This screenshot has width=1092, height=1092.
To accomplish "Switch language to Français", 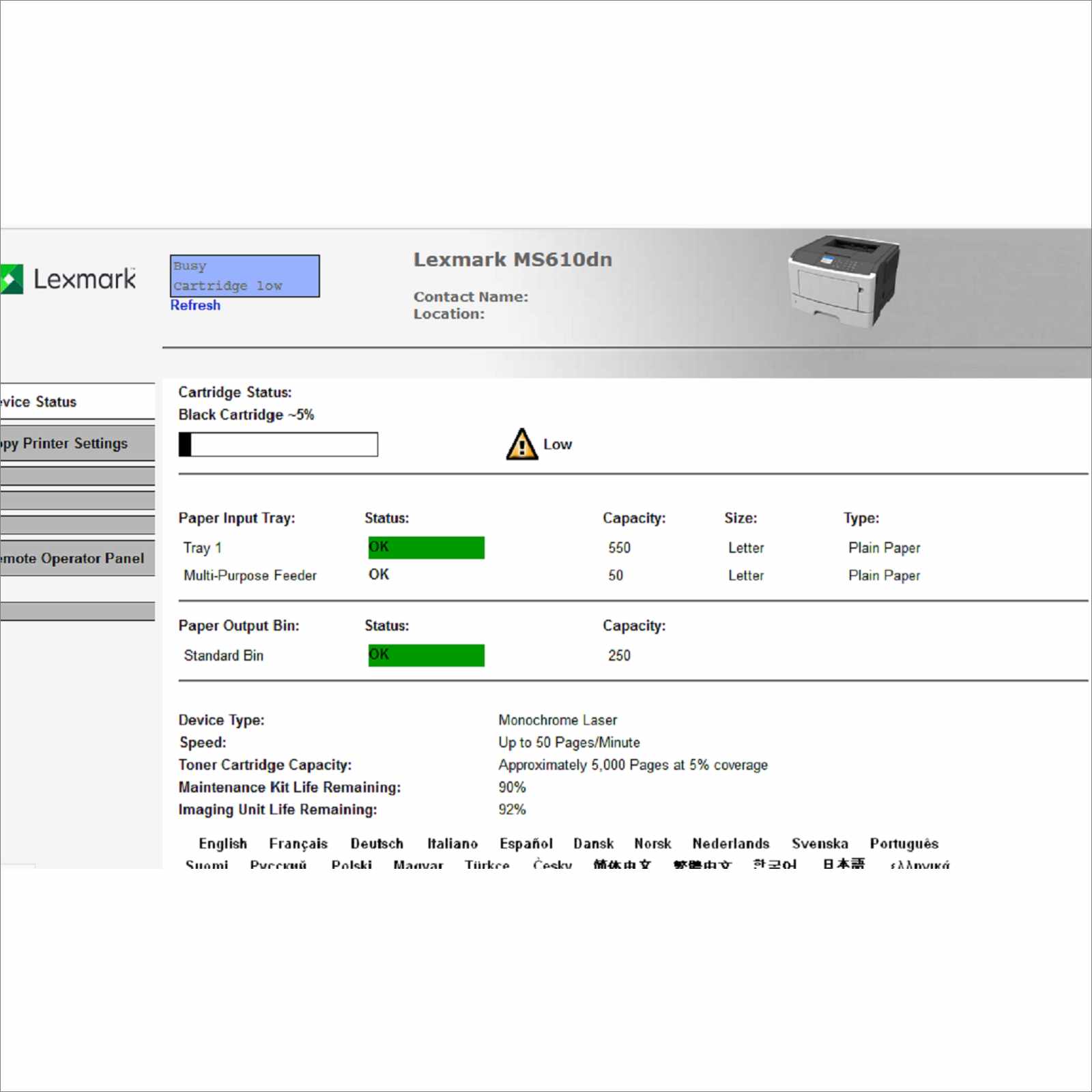I will coord(298,844).
